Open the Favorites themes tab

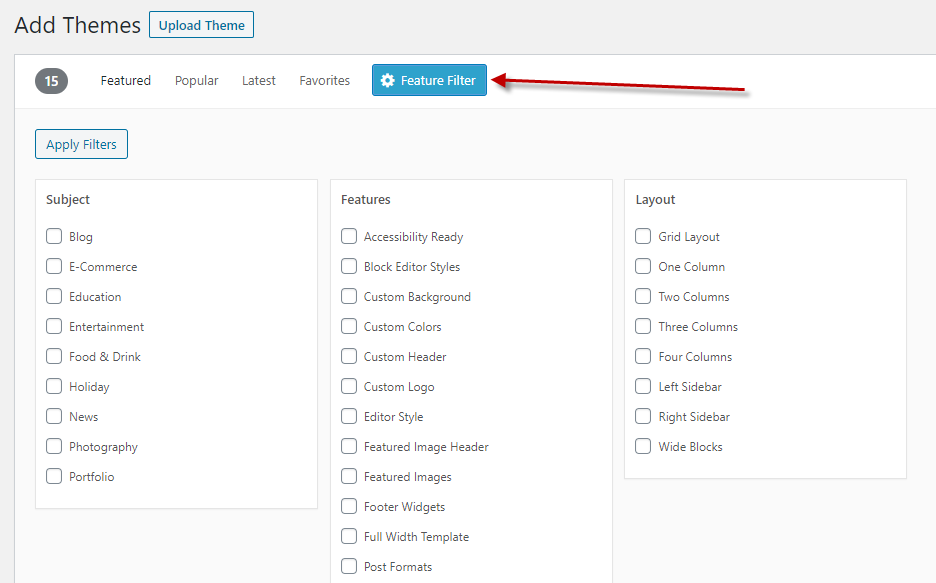[x=324, y=80]
